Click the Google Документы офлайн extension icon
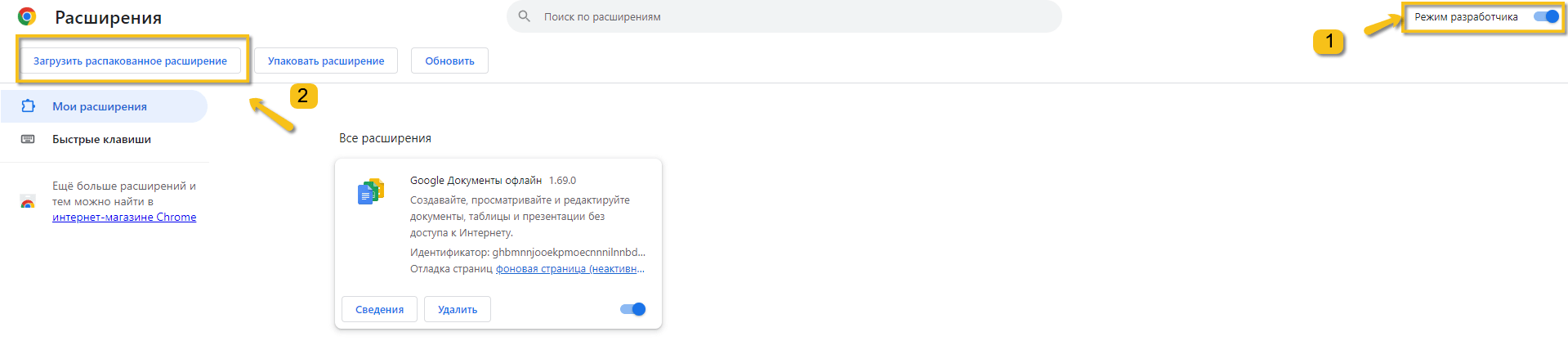The width and height of the screenshot is (1568, 341). [371, 191]
